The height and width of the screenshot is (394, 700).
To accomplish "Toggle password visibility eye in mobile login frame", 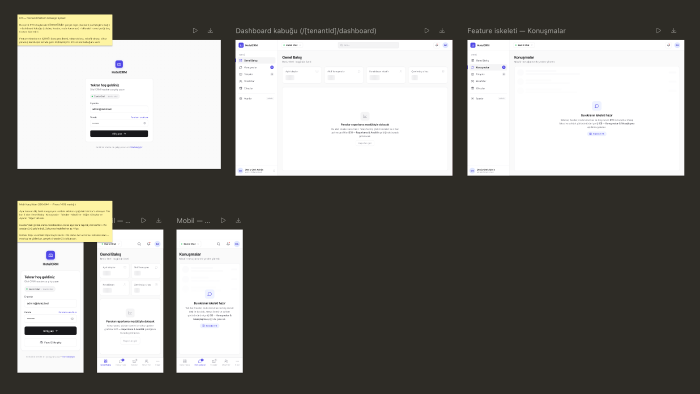I will (x=72, y=319).
